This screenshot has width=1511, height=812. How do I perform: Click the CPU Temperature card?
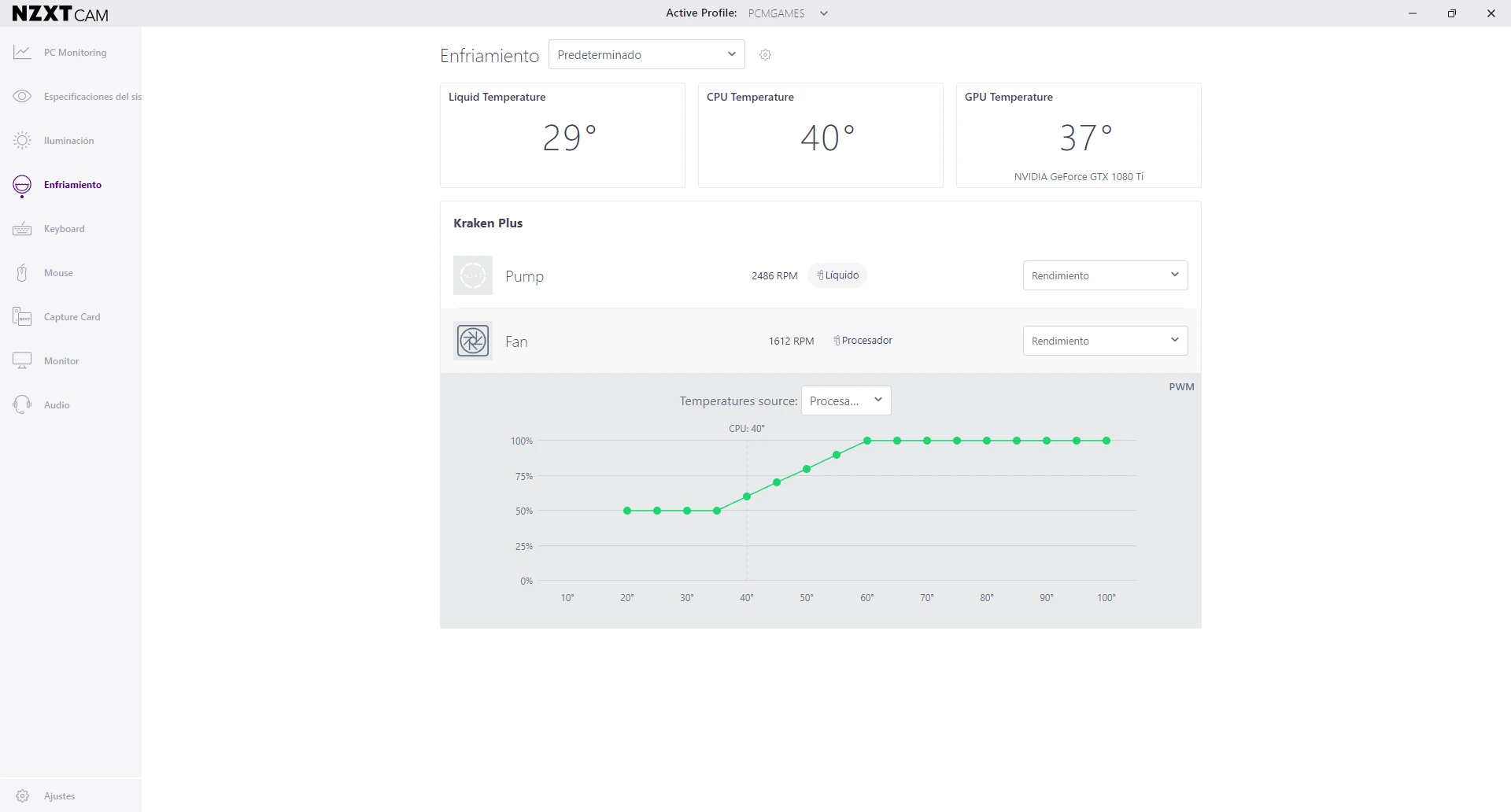(821, 135)
